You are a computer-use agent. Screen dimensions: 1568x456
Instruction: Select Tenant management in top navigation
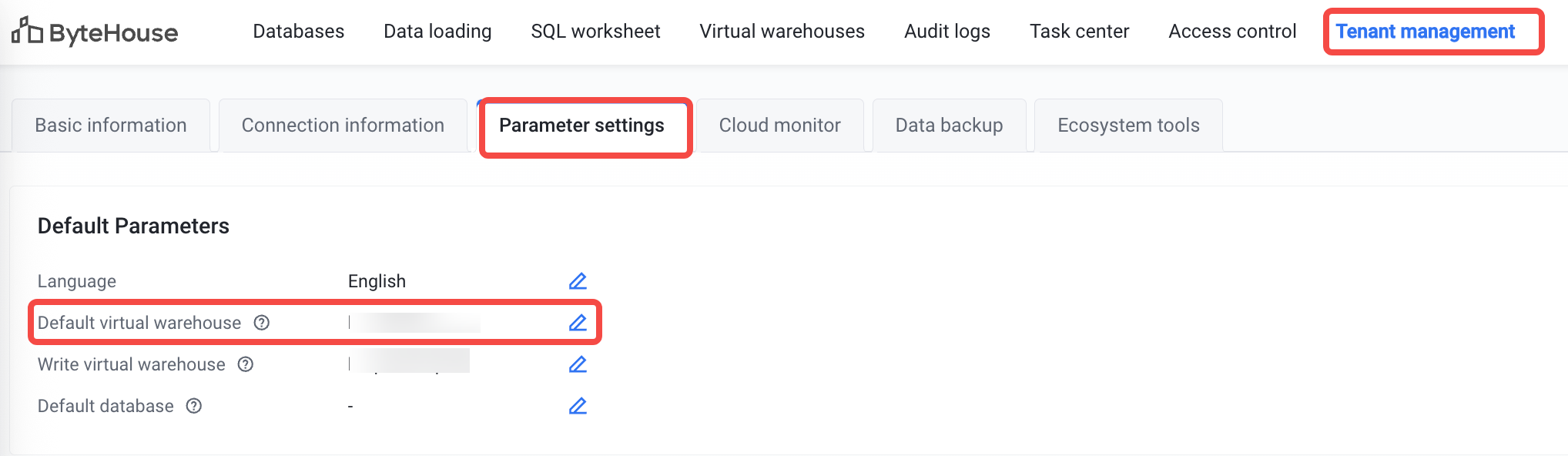tap(1425, 32)
